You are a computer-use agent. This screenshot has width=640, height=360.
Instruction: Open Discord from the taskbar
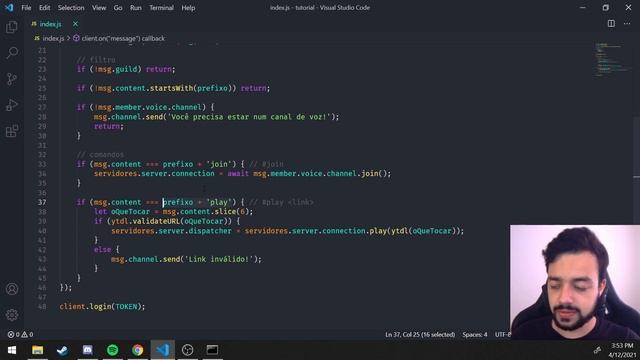coord(87,350)
